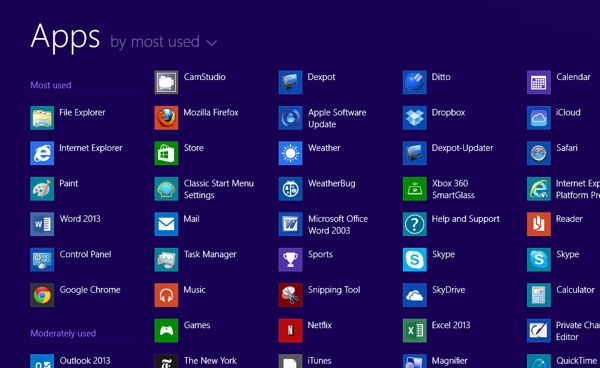The width and height of the screenshot is (600, 368).
Task: Open Control Panel
Action: 71,260
